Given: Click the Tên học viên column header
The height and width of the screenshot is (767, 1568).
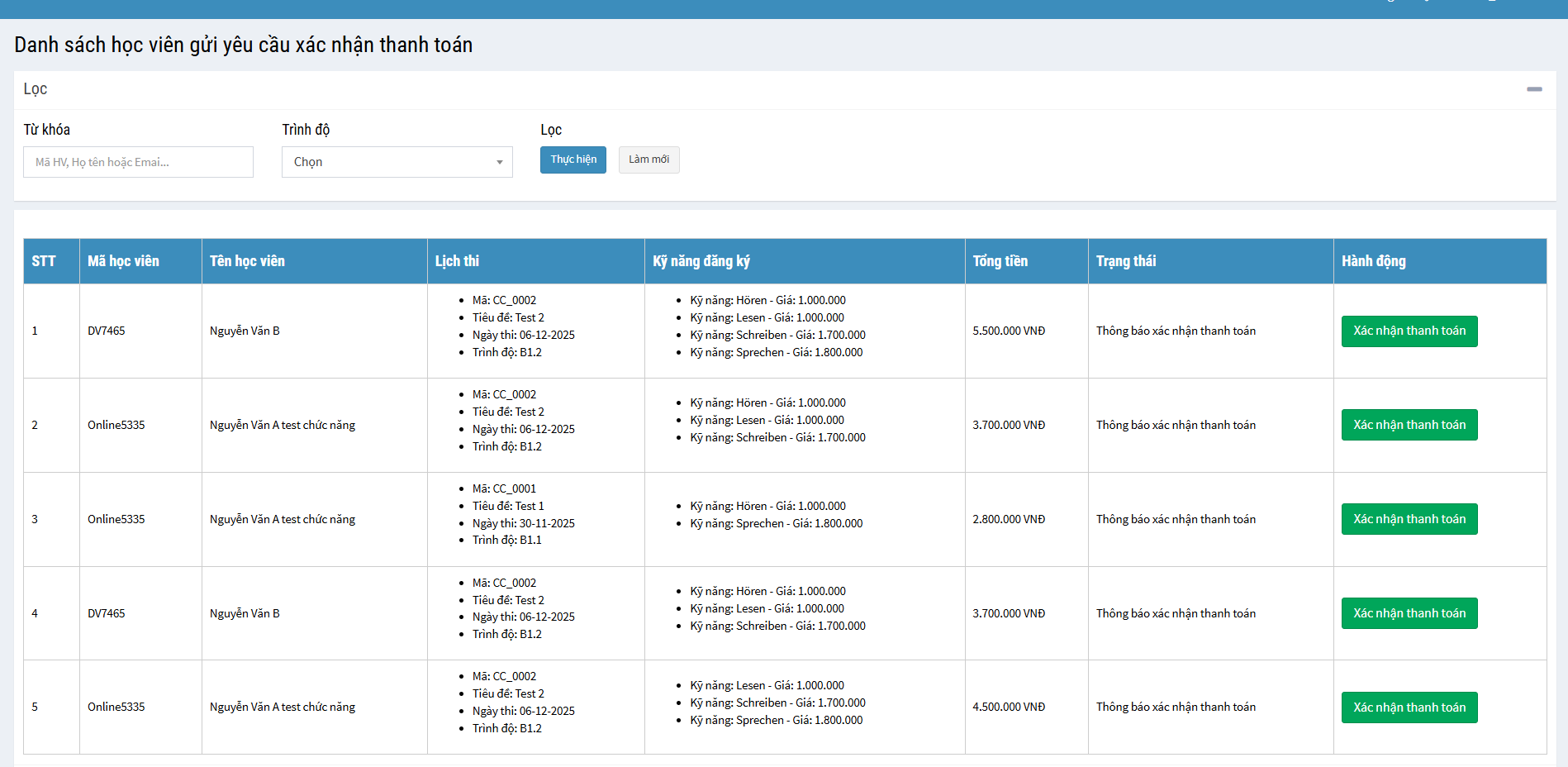Looking at the screenshot, I should tap(247, 261).
